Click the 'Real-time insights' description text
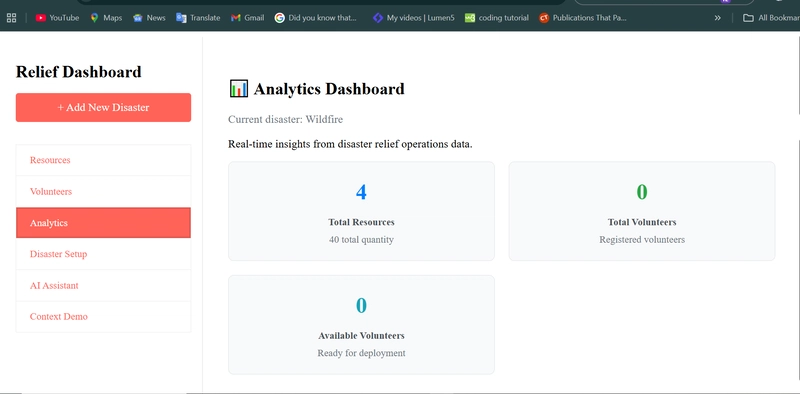The width and height of the screenshot is (800, 394). coord(350,144)
